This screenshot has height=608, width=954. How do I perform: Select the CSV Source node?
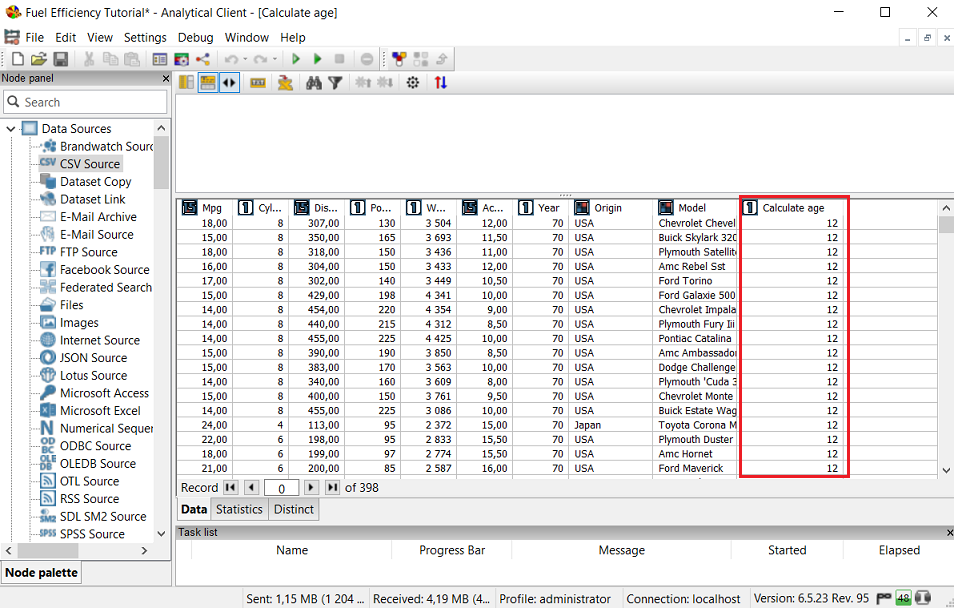tap(89, 164)
